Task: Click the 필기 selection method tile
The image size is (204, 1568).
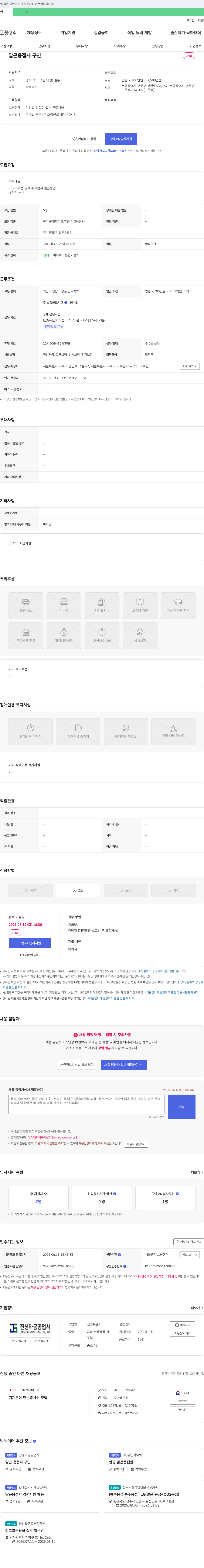Action: tap(126, 890)
